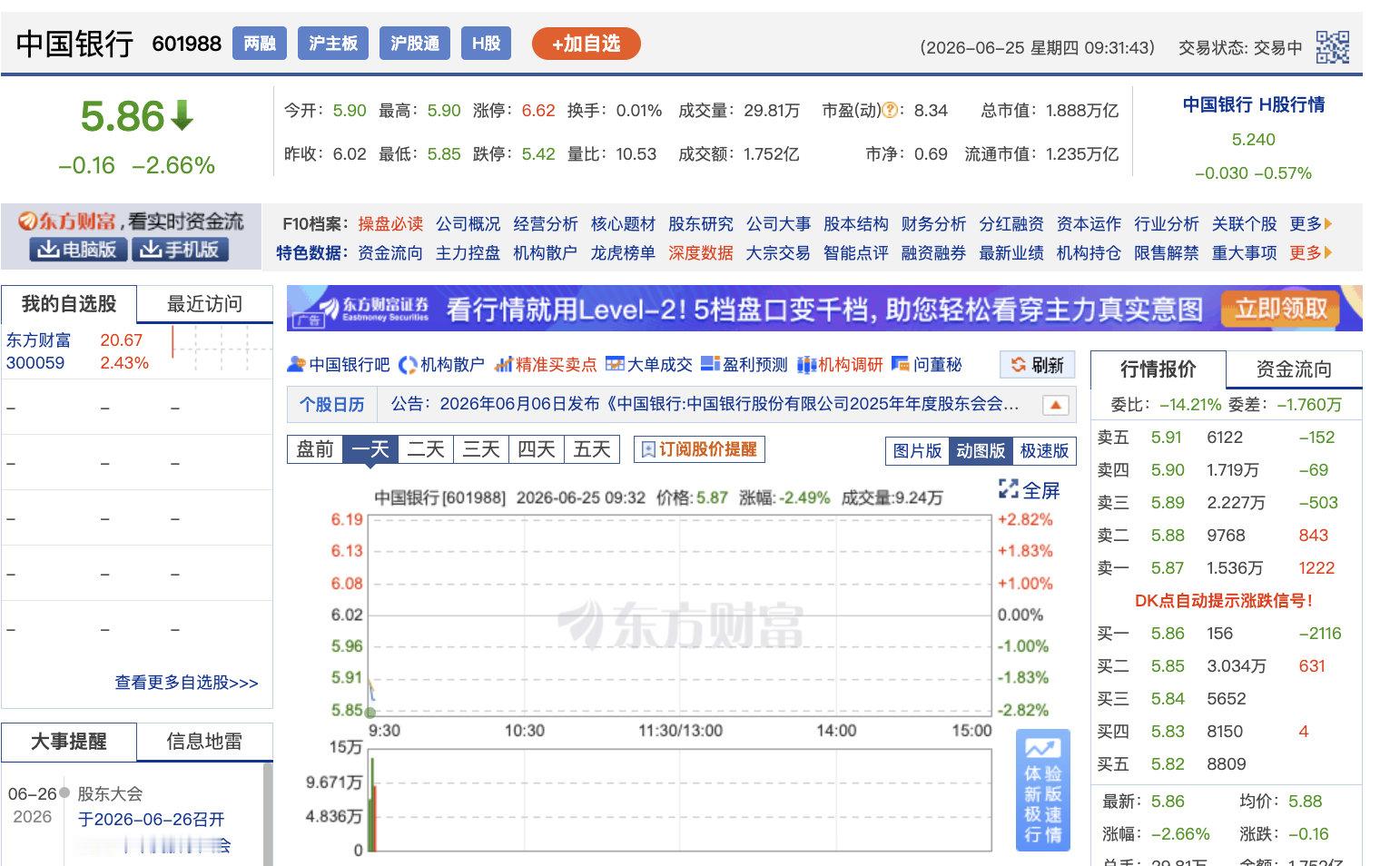The width and height of the screenshot is (1400, 866).
Task: Click the 沪主板 tag
Action: (333, 44)
